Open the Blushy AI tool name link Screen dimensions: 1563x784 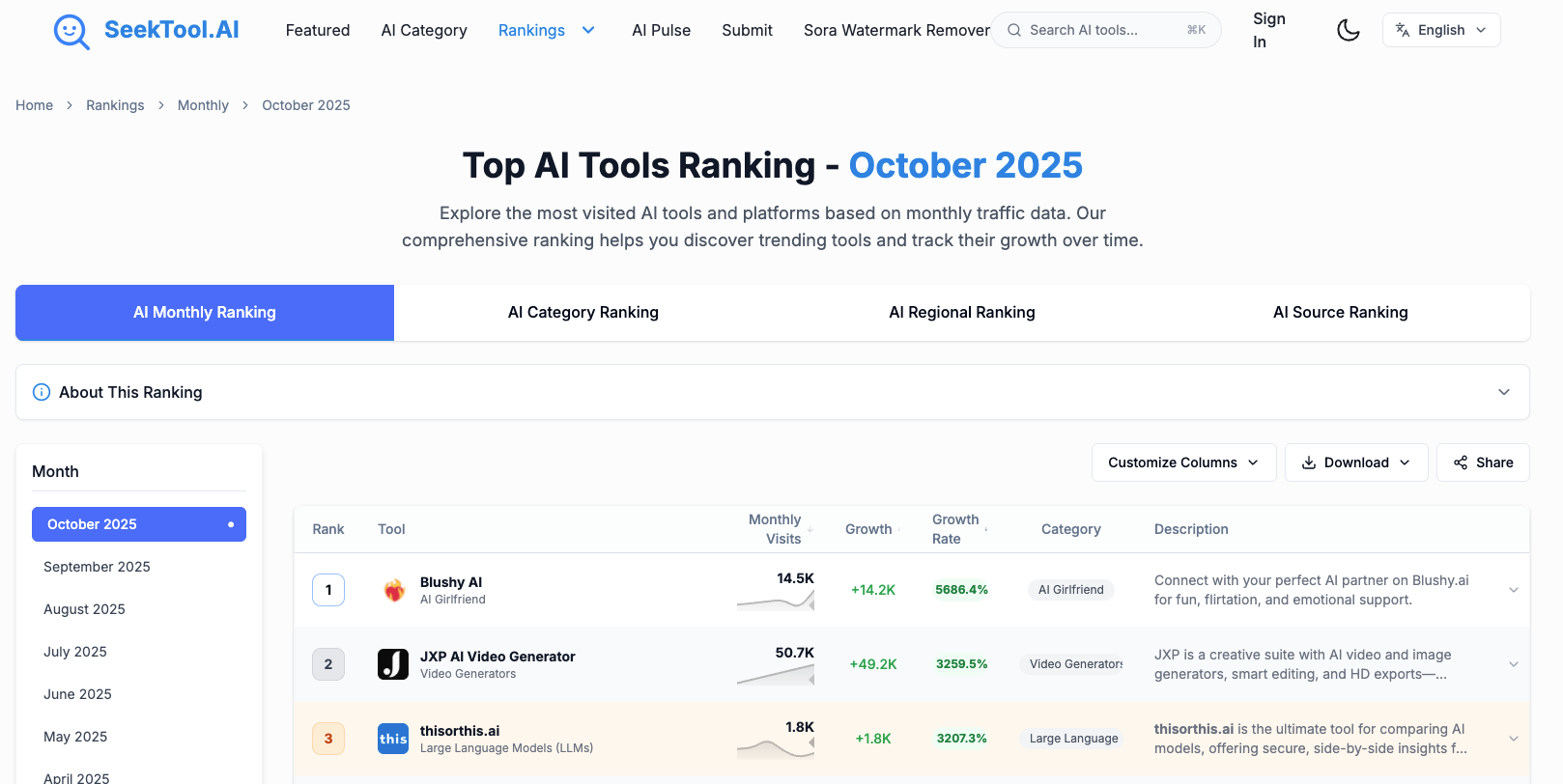(451, 582)
